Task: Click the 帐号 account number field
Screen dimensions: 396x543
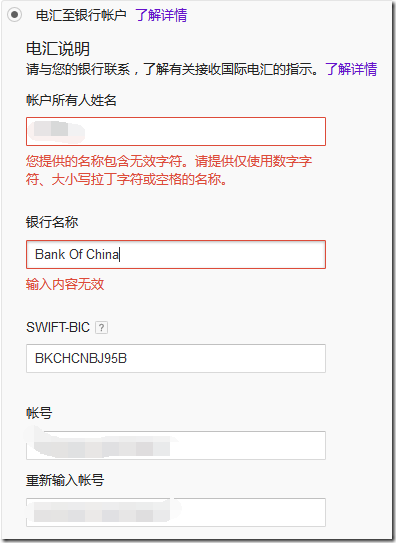Action: pos(176,445)
